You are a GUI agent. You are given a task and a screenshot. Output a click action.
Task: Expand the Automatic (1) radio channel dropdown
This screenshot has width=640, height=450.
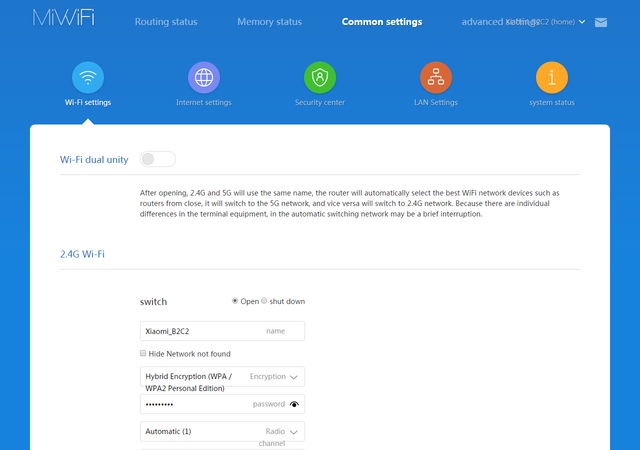[x=222, y=432]
